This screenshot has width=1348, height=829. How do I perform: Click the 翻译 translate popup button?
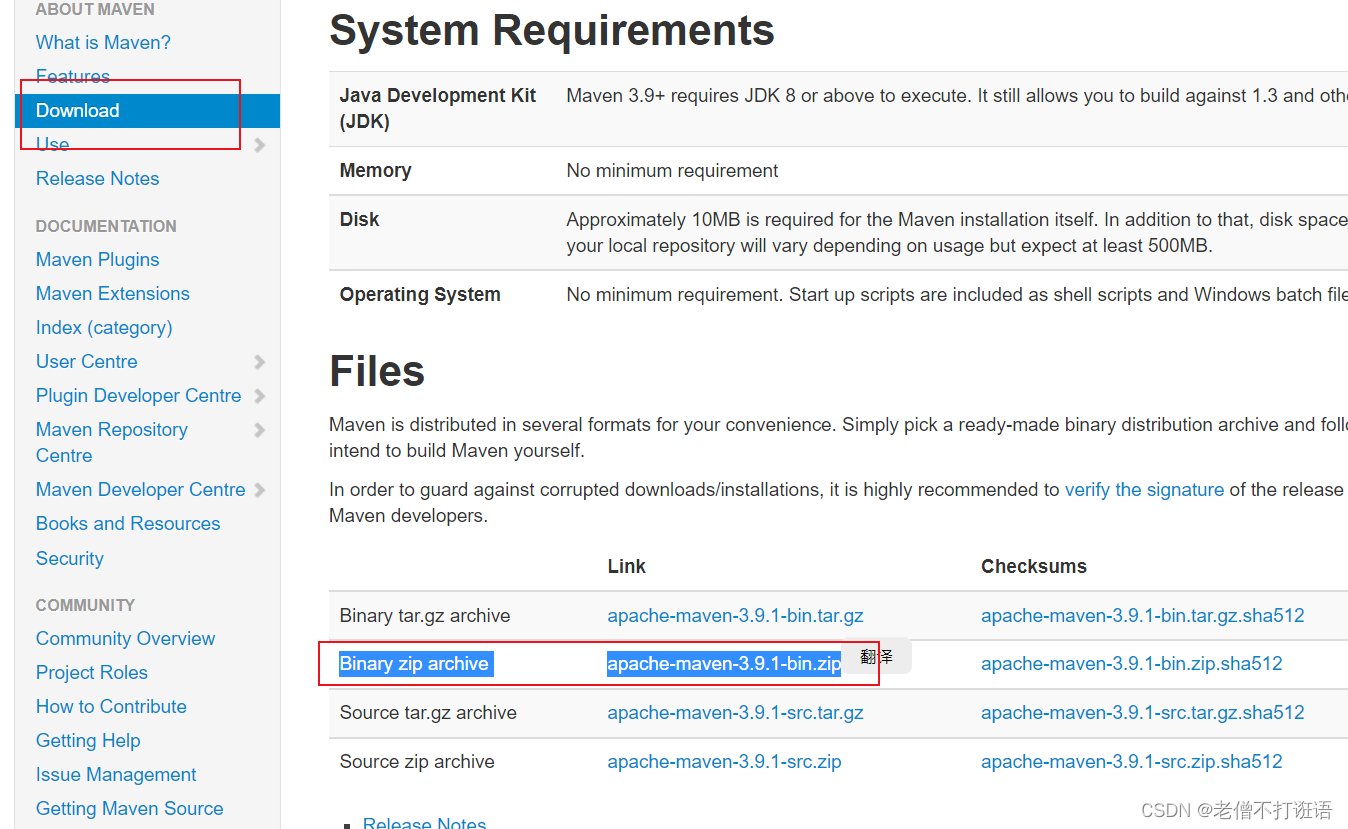(876, 657)
